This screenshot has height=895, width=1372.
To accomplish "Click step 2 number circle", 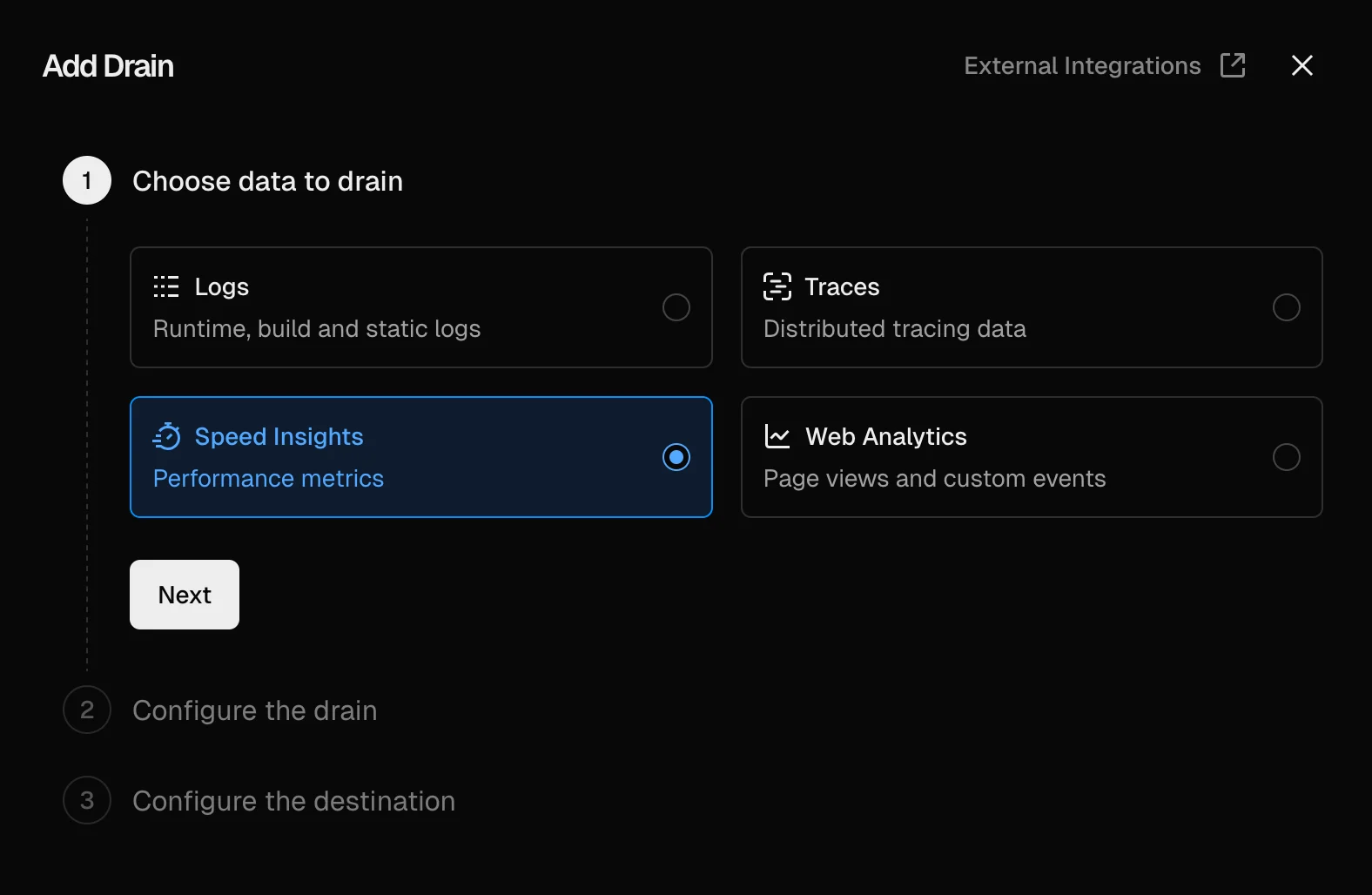I will pyautogui.click(x=87, y=710).
